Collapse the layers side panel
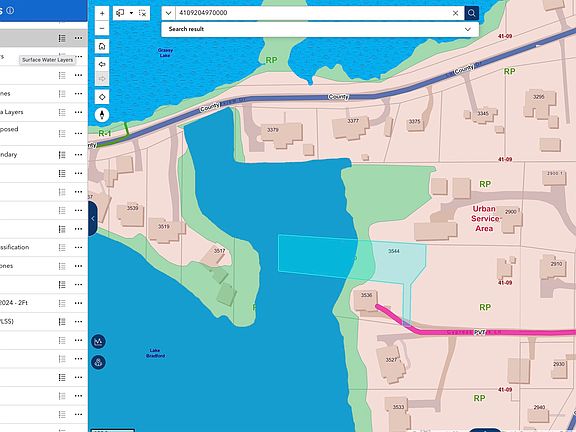 [x=93, y=219]
